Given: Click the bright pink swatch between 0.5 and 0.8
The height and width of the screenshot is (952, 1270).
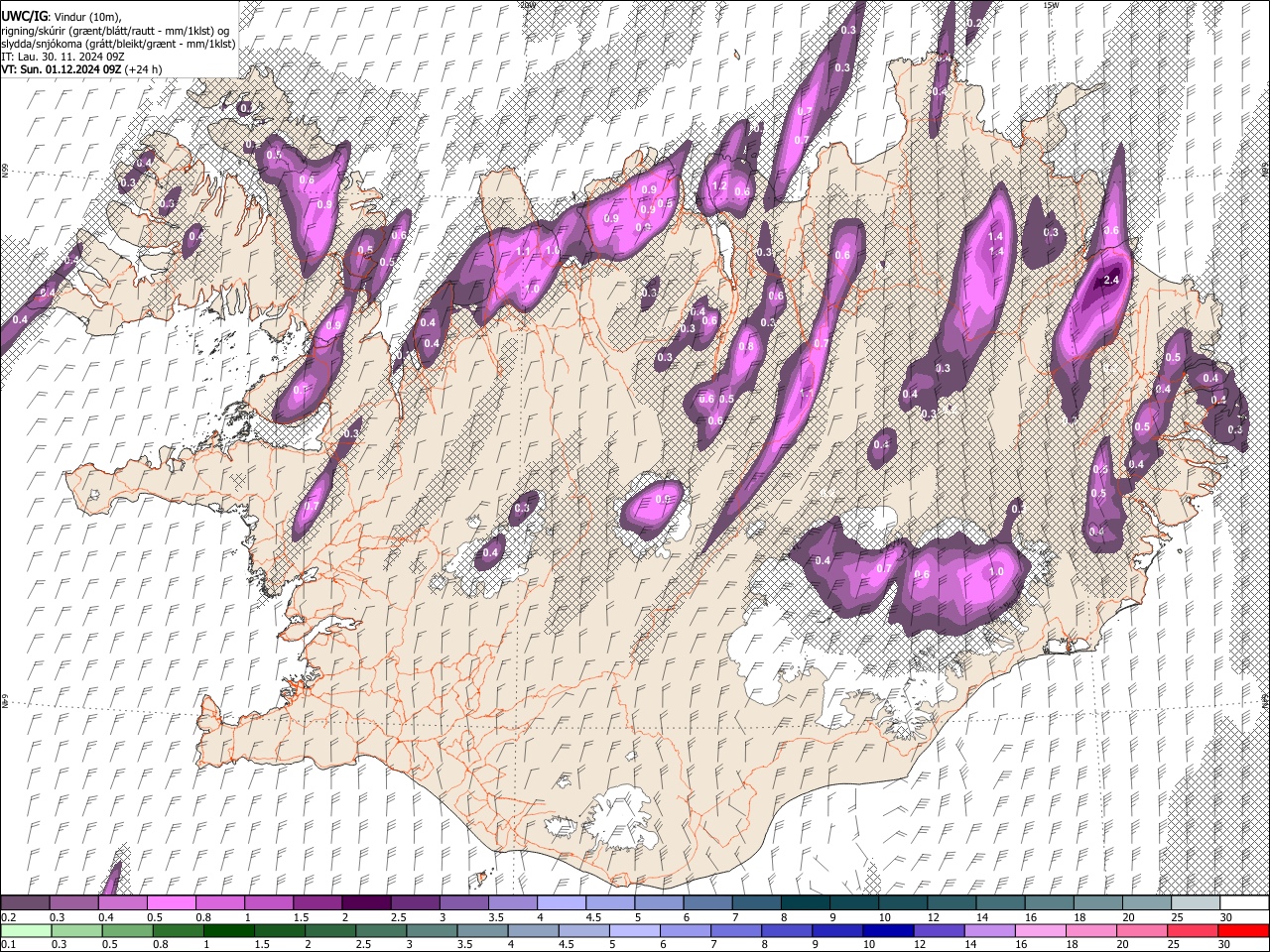Looking at the screenshot, I should coord(171,903).
